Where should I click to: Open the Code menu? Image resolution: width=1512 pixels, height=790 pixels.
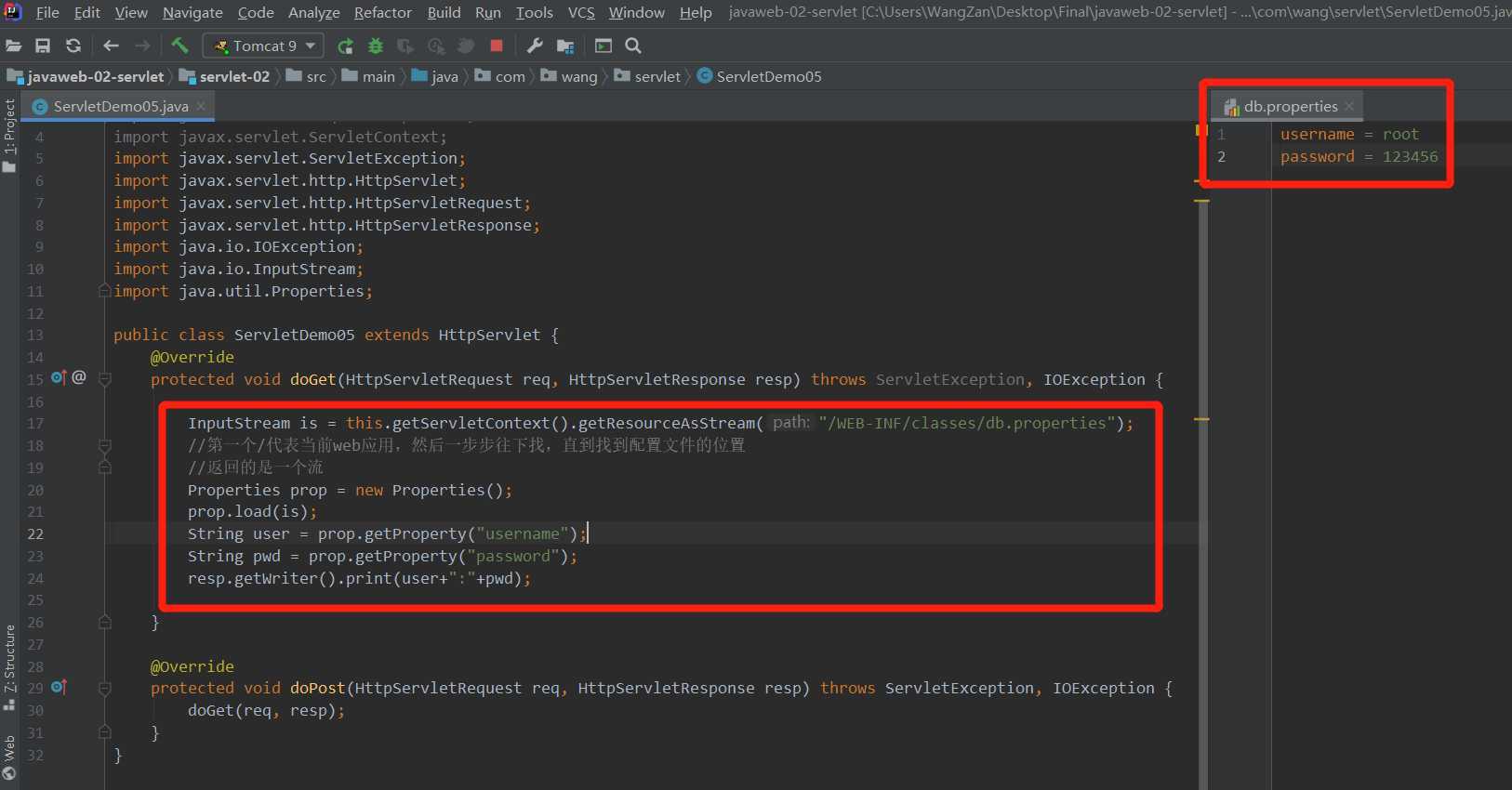[256, 12]
